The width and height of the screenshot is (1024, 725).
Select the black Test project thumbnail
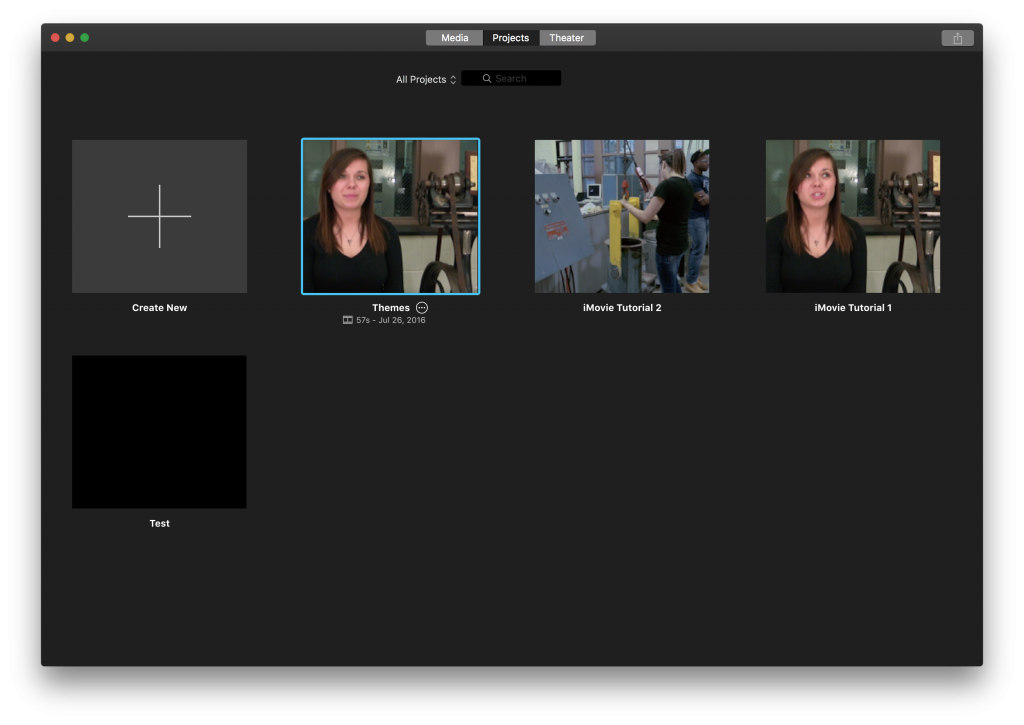159,432
